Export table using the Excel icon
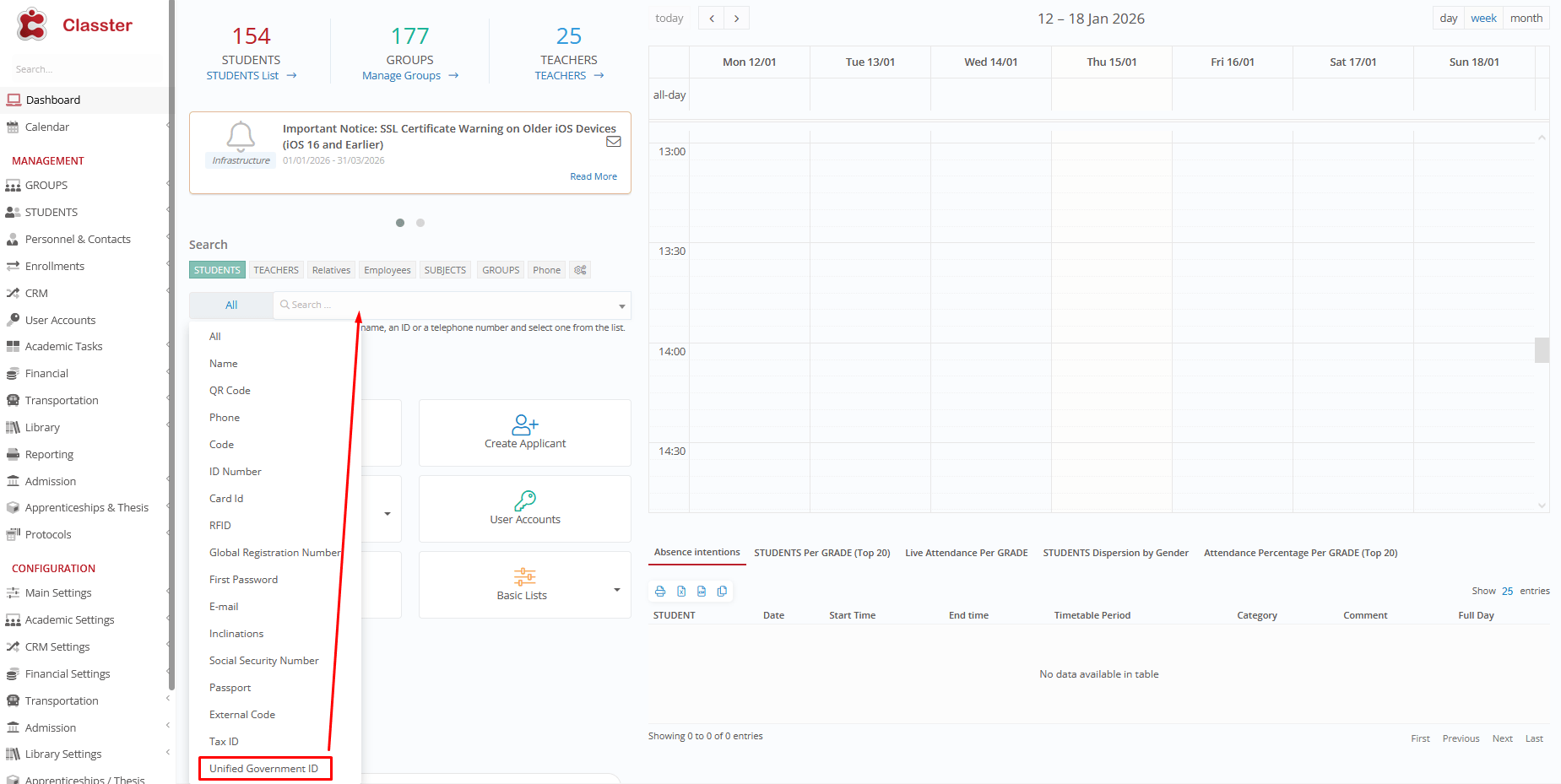1561x784 pixels. [681, 592]
